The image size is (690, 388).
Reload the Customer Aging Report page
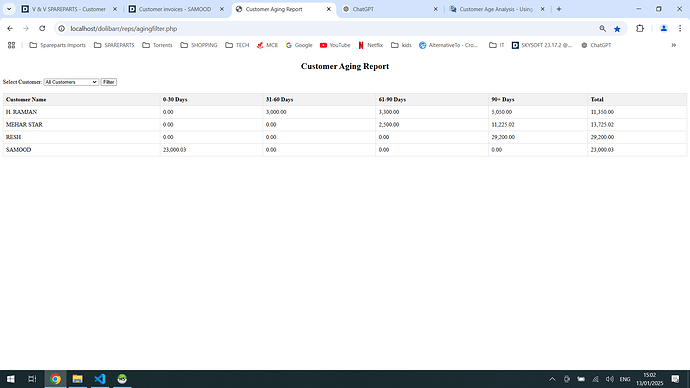[x=42, y=29]
